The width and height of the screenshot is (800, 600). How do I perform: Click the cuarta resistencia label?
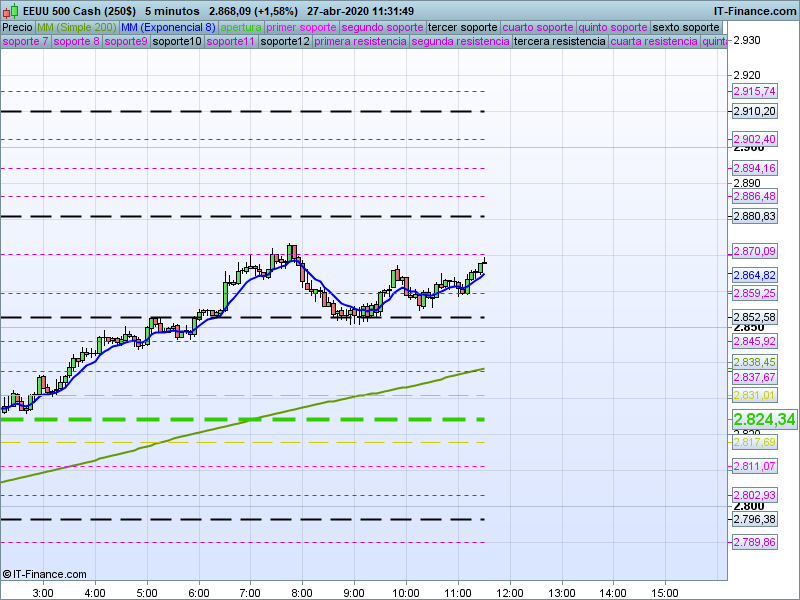654,42
